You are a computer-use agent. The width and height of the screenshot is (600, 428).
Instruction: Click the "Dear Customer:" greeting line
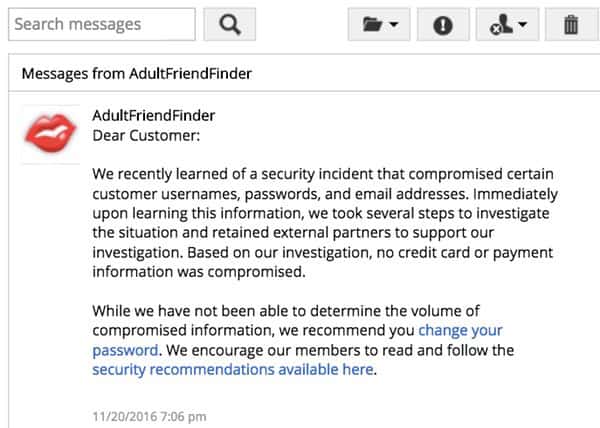point(146,136)
